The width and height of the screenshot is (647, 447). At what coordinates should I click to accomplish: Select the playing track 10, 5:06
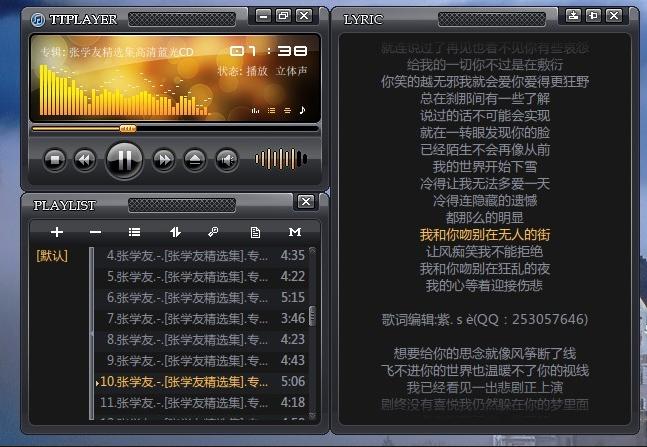(x=202, y=381)
